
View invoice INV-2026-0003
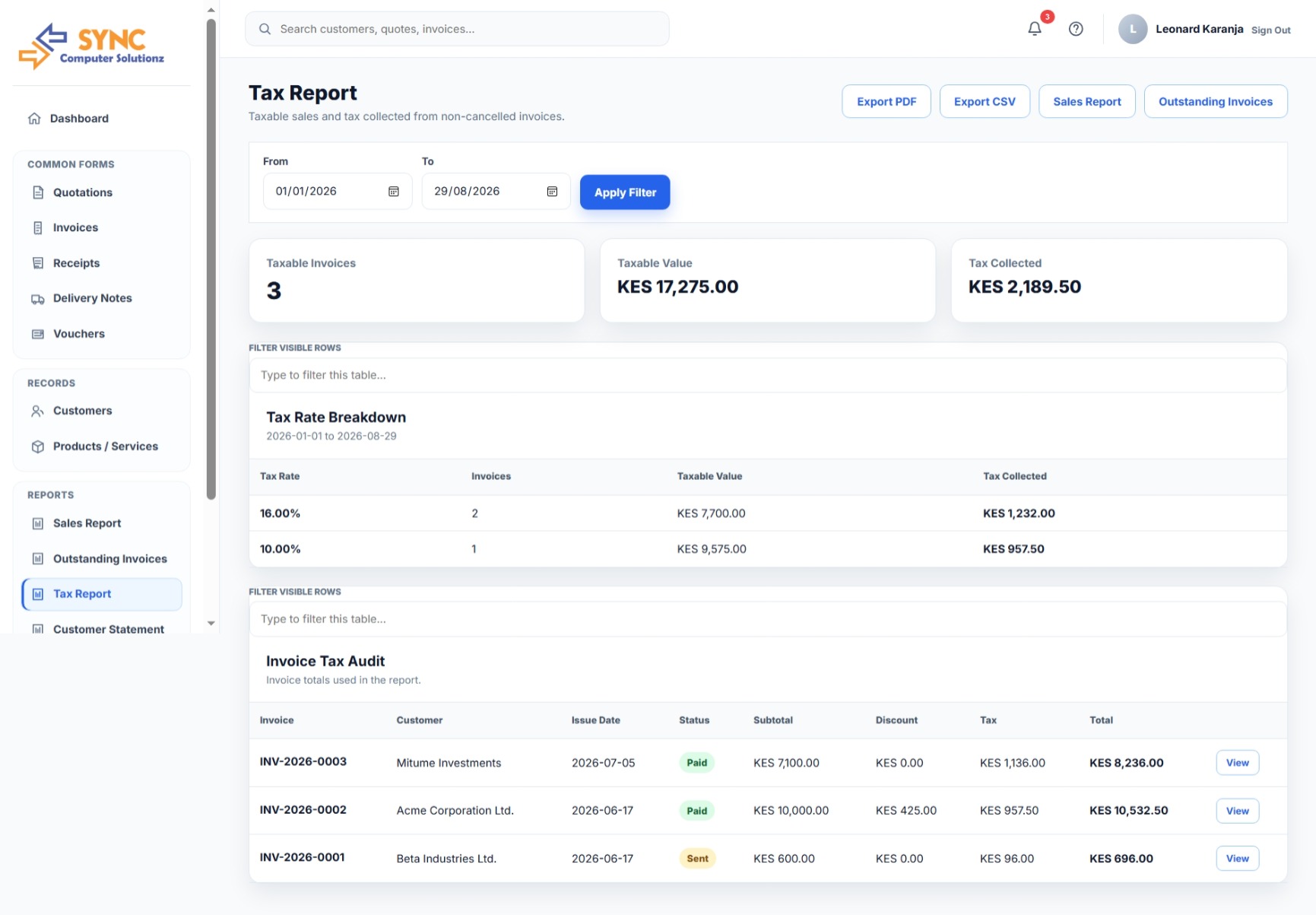click(x=1238, y=763)
